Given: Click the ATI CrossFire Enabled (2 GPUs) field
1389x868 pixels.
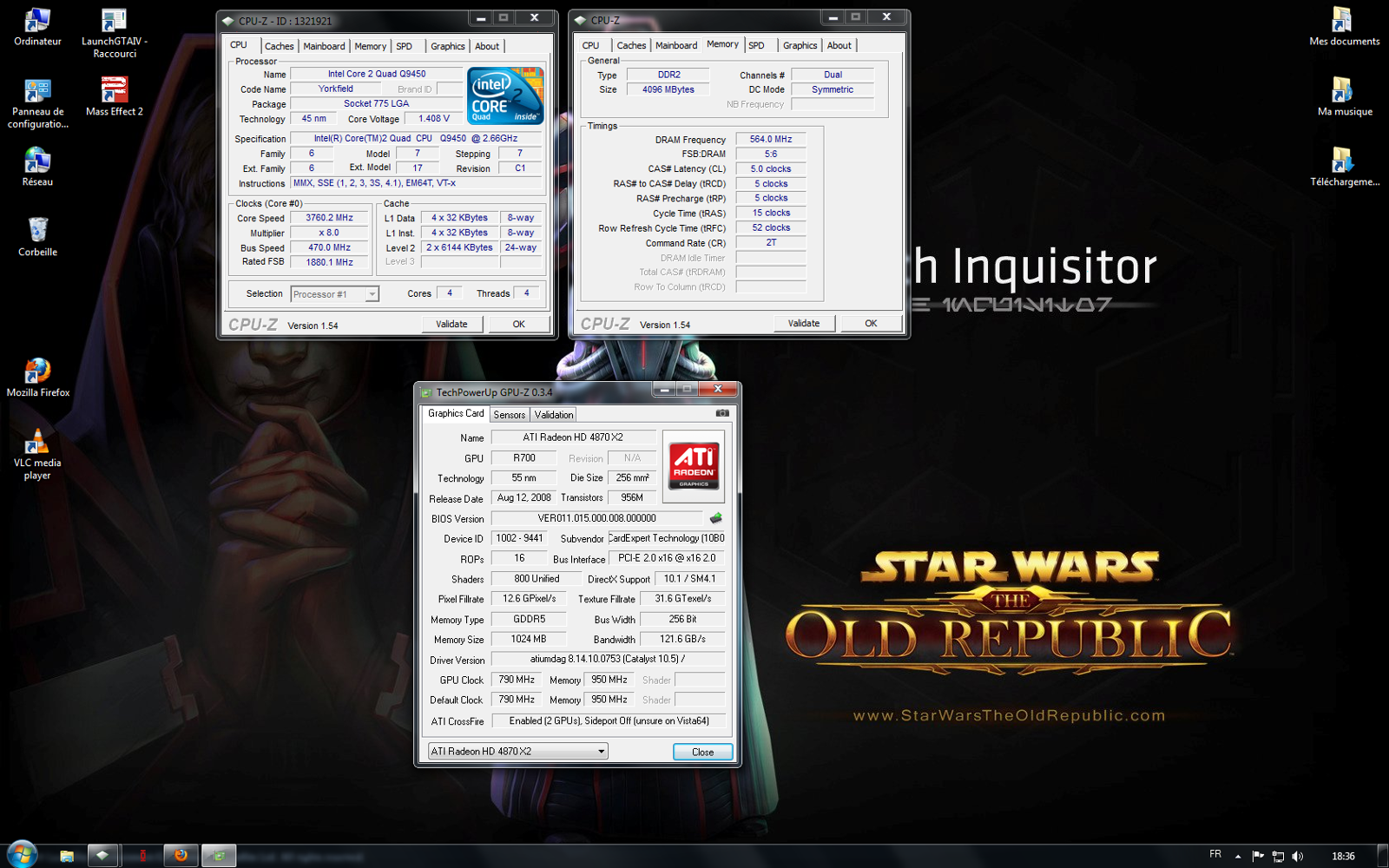Looking at the screenshot, I should coord(608,720).
